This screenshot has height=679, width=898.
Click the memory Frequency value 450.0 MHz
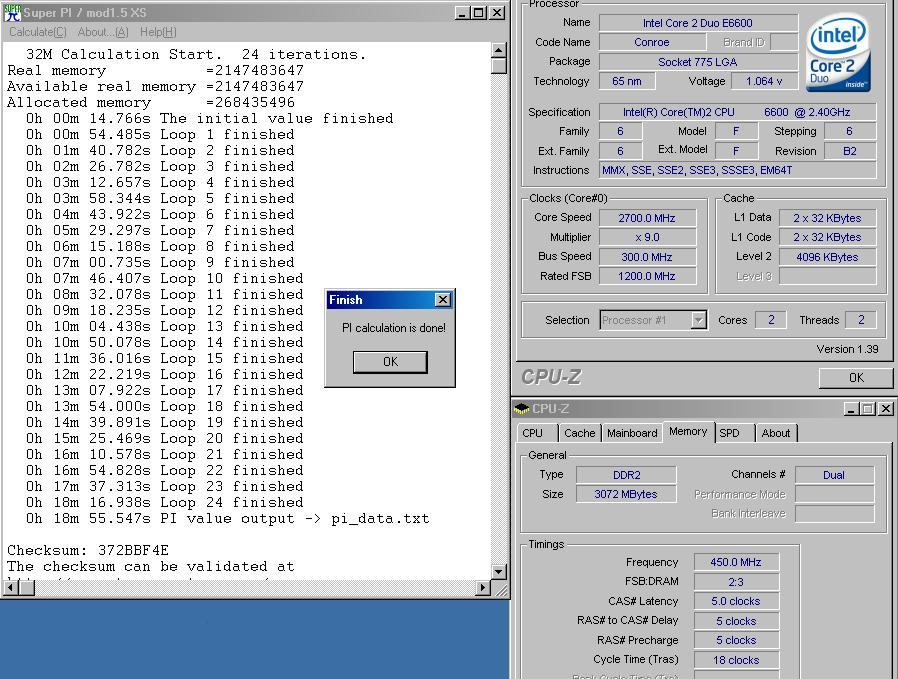[736, 562]
